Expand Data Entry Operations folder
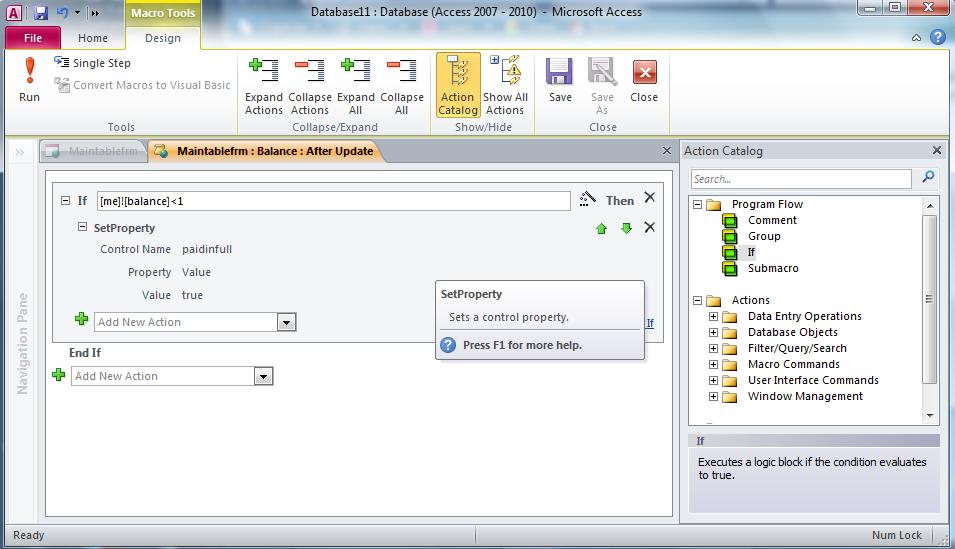955x549 pixels. point(713,316)
